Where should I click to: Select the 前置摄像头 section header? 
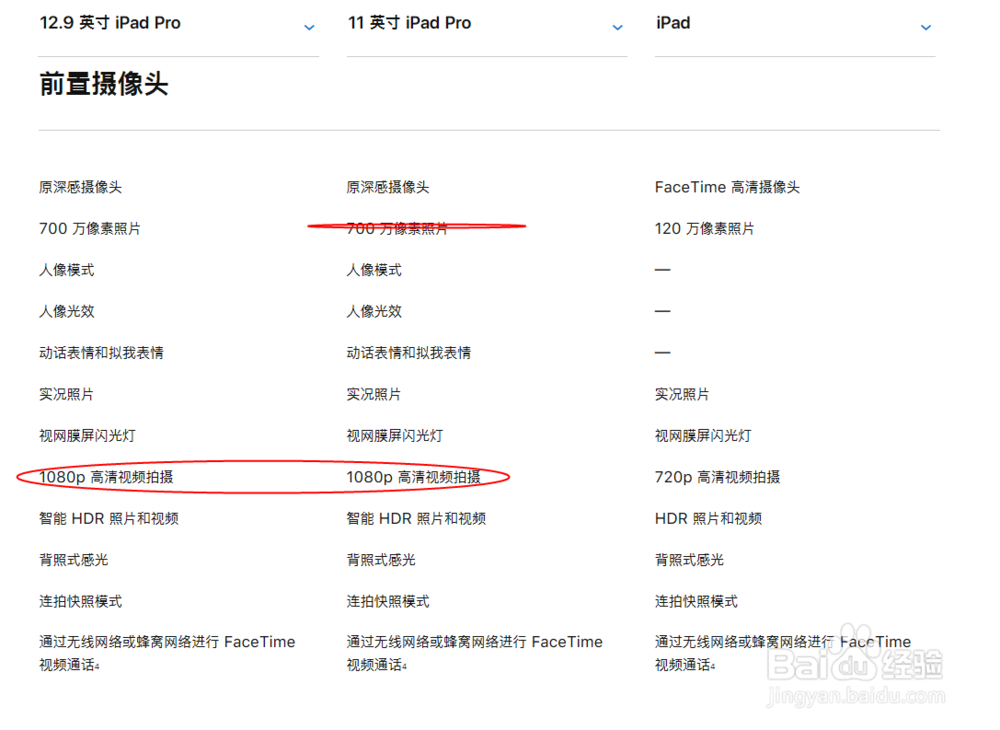point(103,84)
